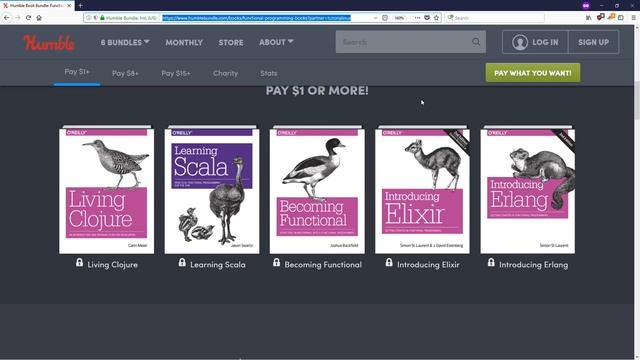Click the selected URL in address bar
640x360 pixels.
pyautogui.click(x=256, y=18)
